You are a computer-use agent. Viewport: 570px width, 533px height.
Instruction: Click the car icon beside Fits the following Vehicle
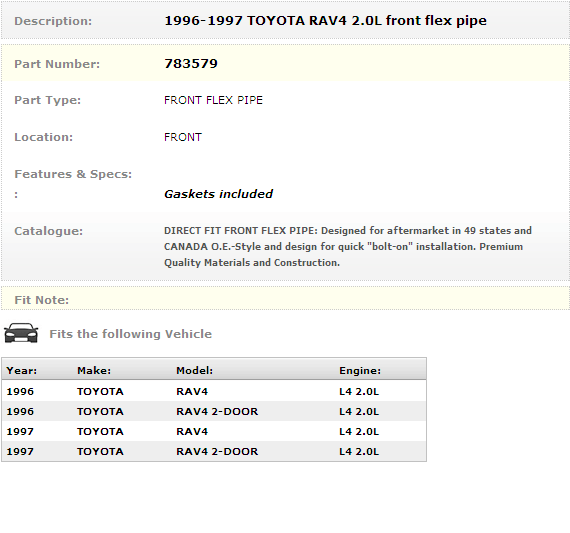(x=21, y=333)
